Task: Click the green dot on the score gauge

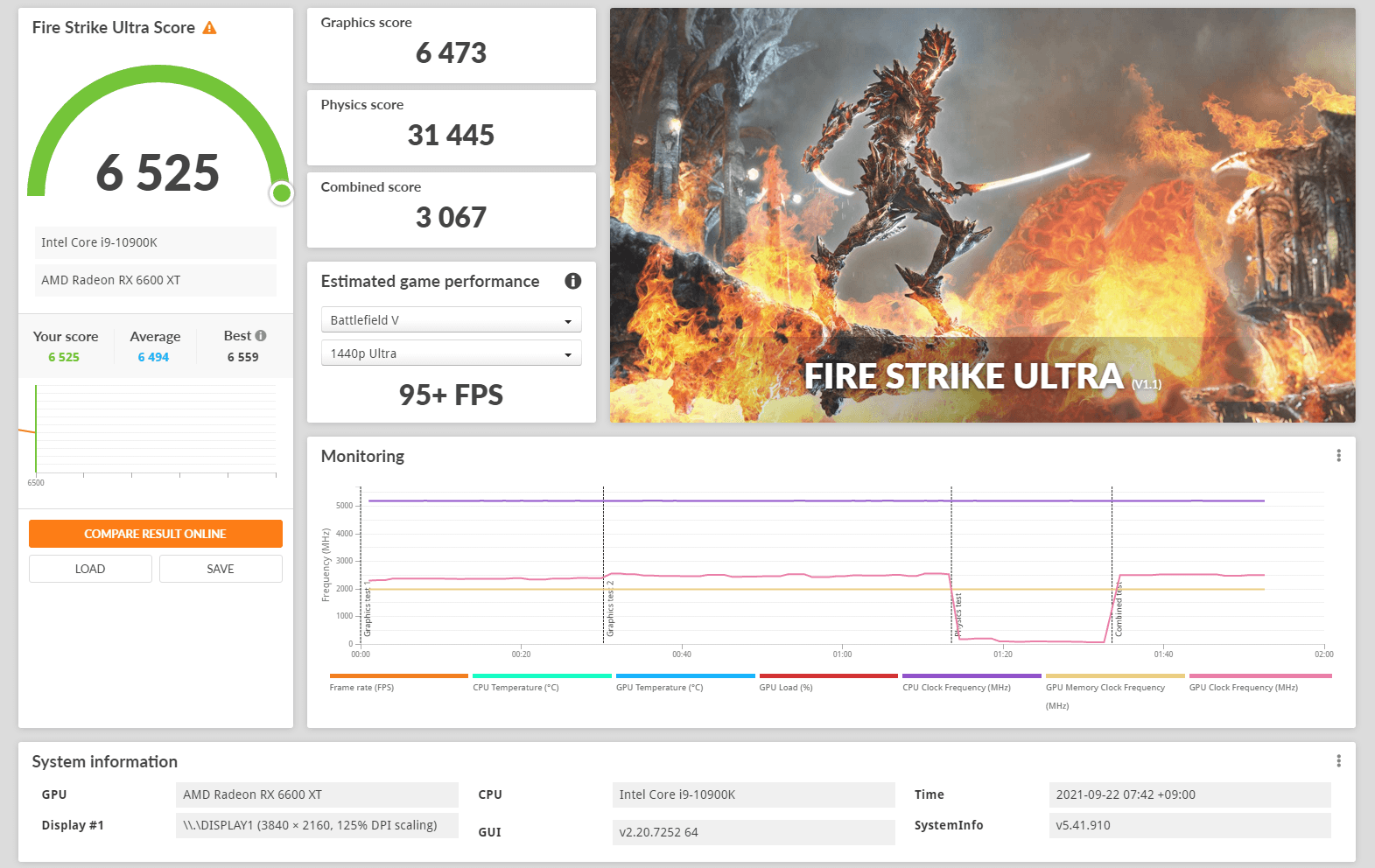Action: [x=281, y=192]
